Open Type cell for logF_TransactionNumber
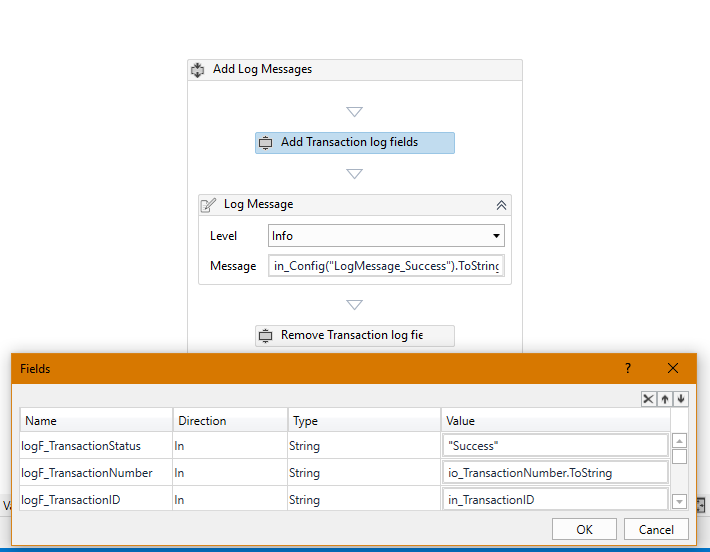Screen dimensions: 710x552 [364, 473]
